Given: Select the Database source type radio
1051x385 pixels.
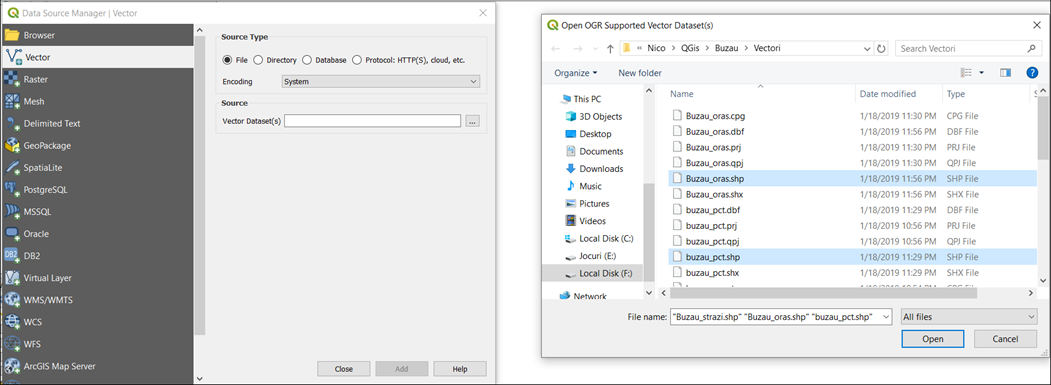Looking at the screenshot, I should tap(307, 60).
